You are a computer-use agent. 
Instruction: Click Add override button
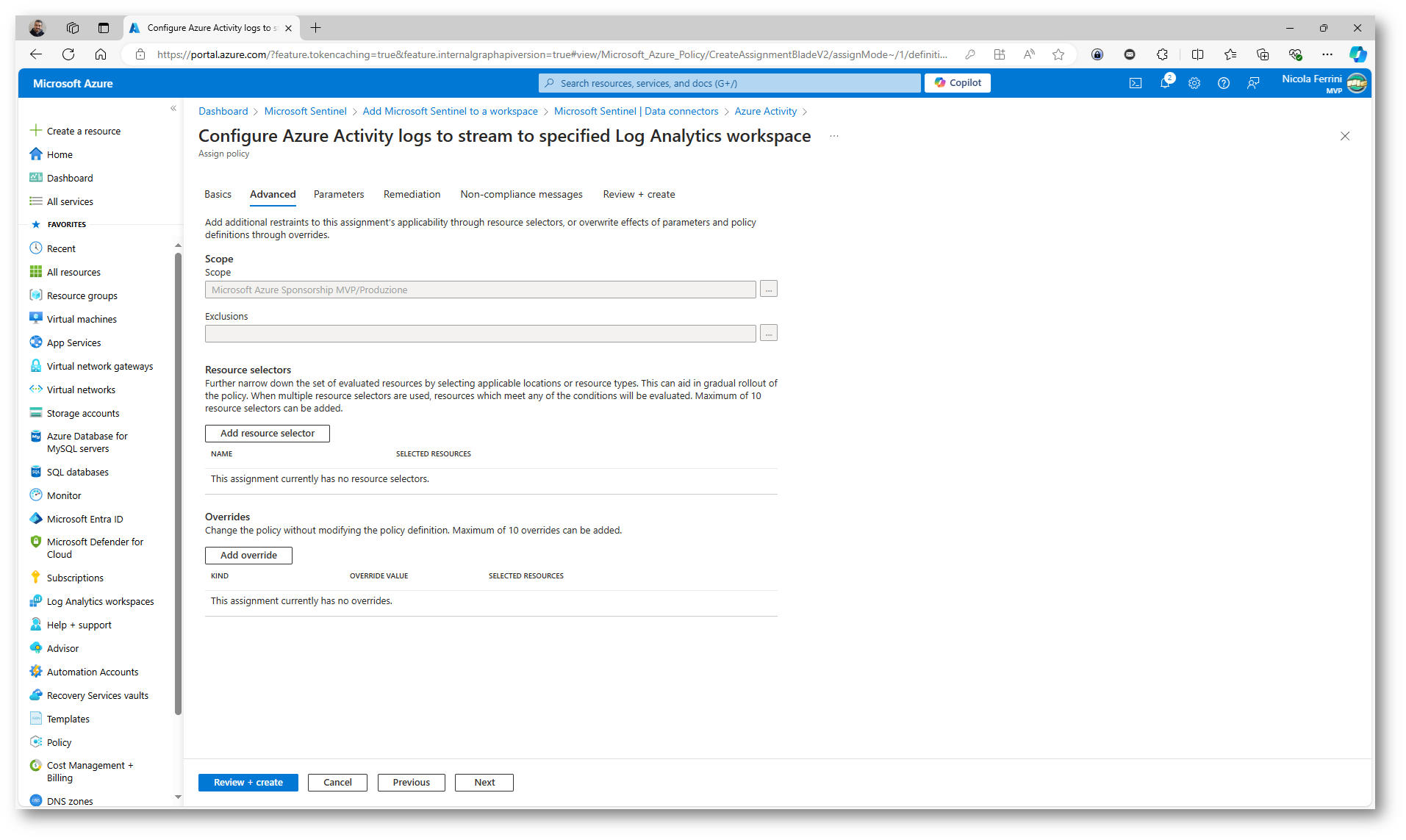coord(248,556)
